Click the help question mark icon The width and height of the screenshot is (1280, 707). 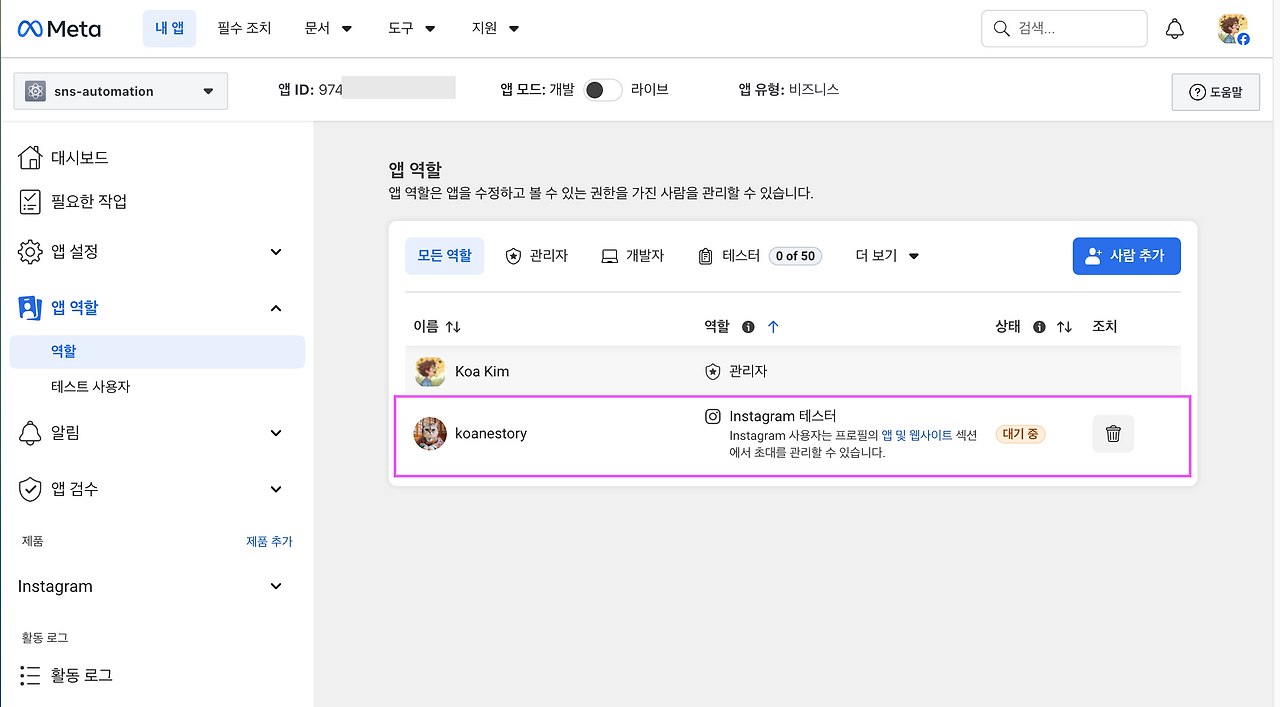point(1197,92)
